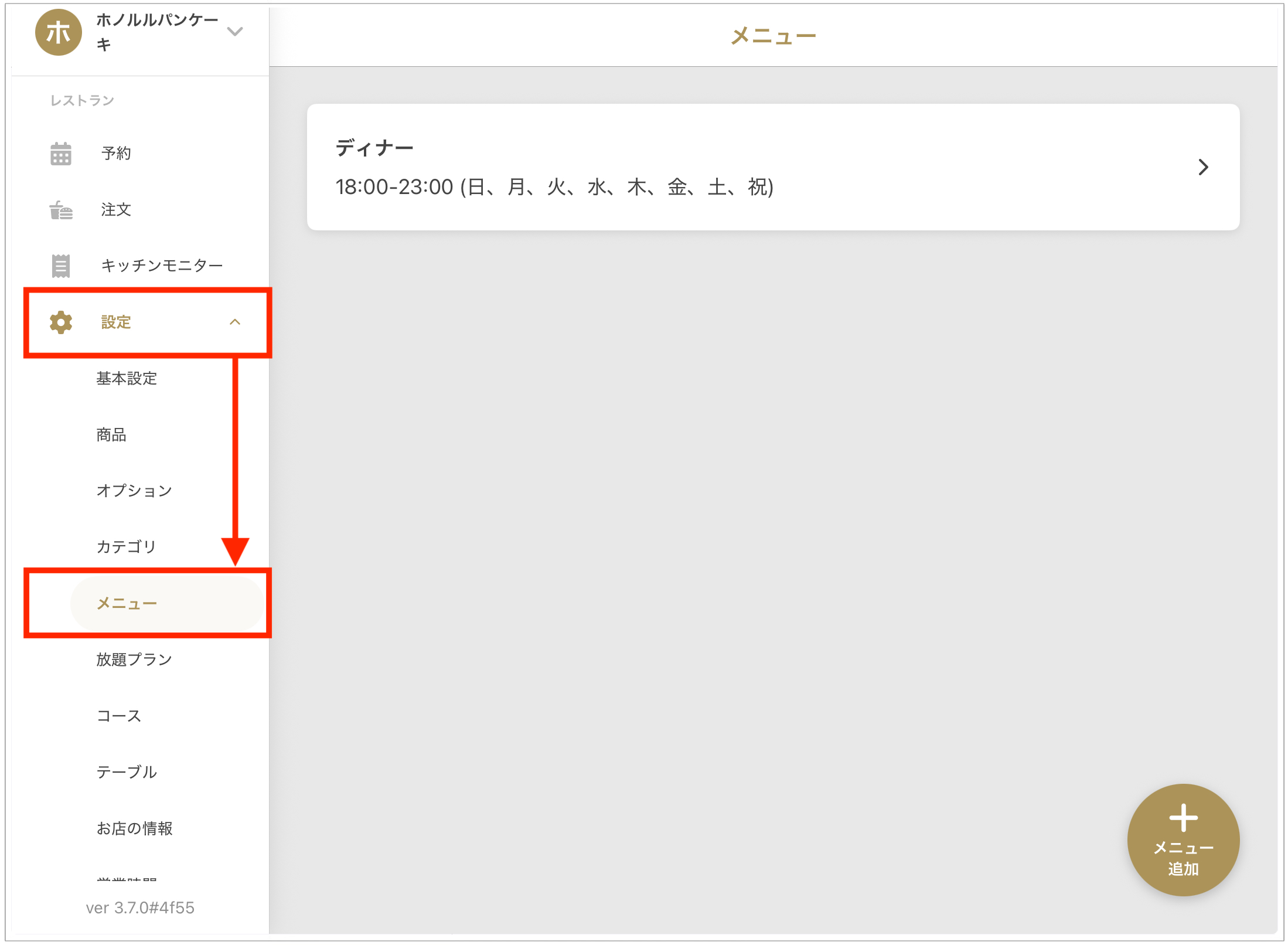This screenshot has height=945, width=1288.
Task: Open お店の情報 in the sidebar
Action: pos(134,828)
